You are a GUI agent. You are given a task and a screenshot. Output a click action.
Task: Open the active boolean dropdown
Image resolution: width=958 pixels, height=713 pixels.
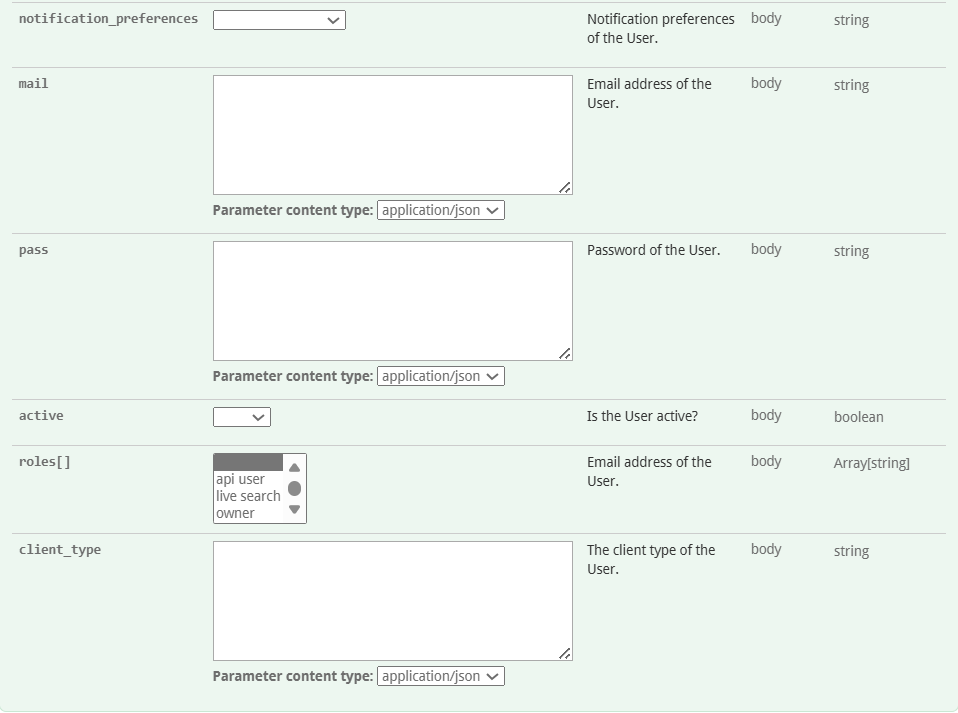242,417
